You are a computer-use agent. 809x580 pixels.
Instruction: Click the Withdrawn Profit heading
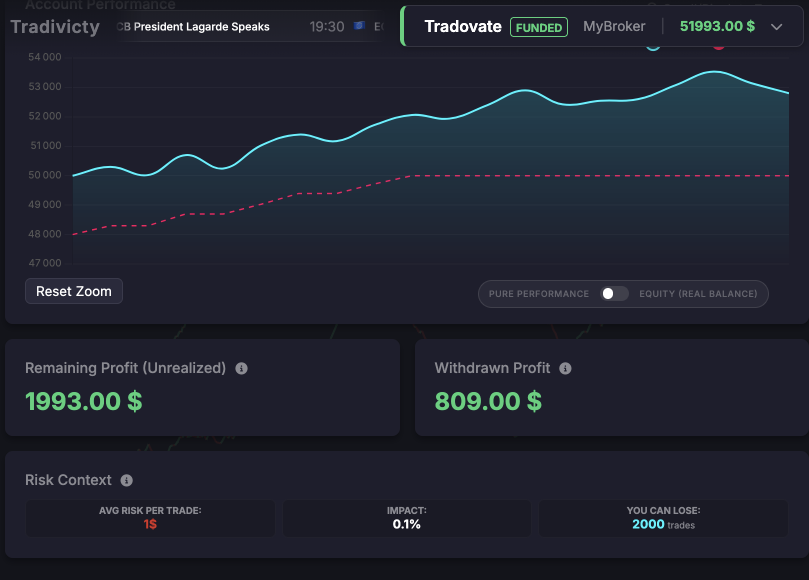tap(492, 368)
